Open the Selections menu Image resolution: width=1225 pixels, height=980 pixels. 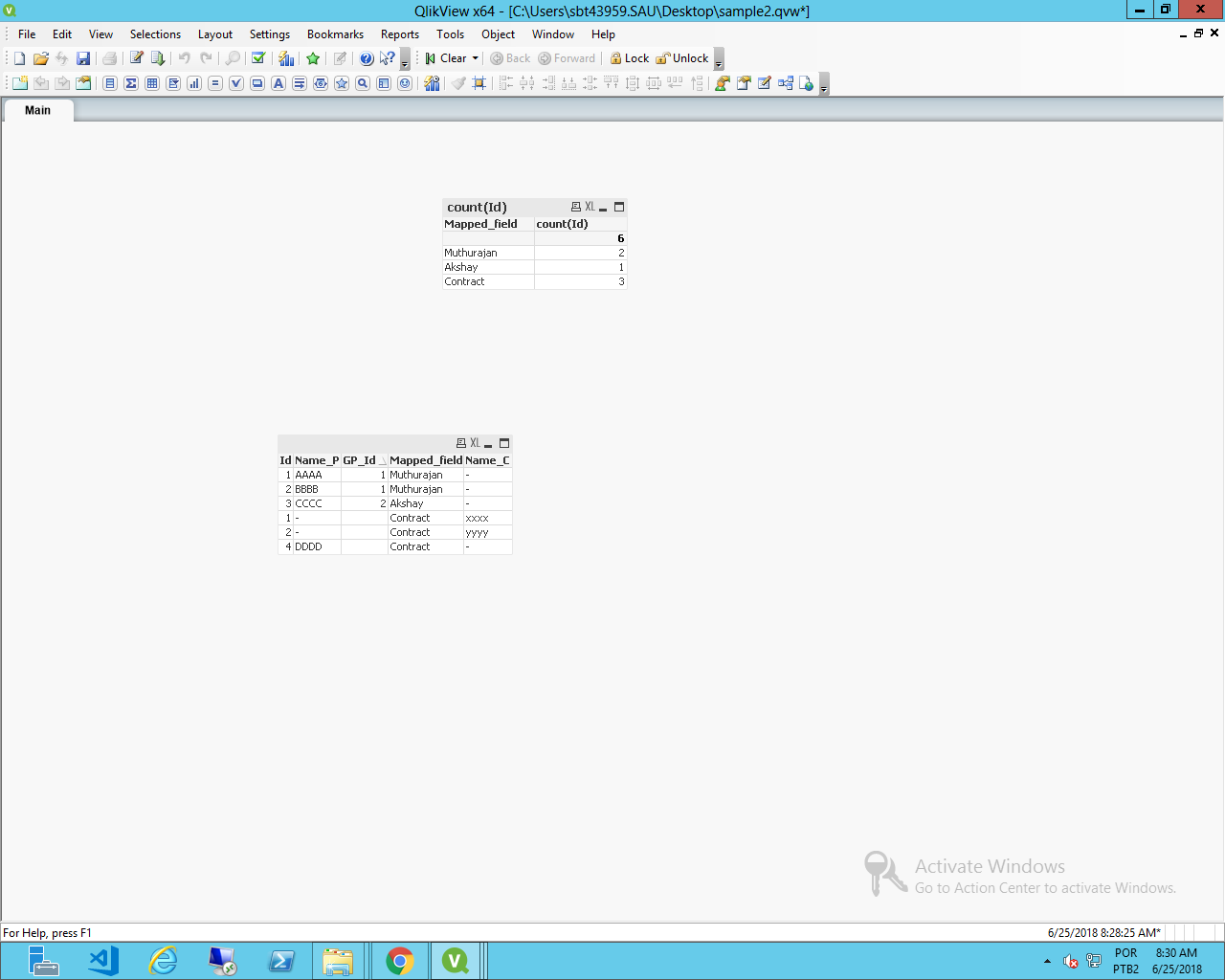(155, 34)
